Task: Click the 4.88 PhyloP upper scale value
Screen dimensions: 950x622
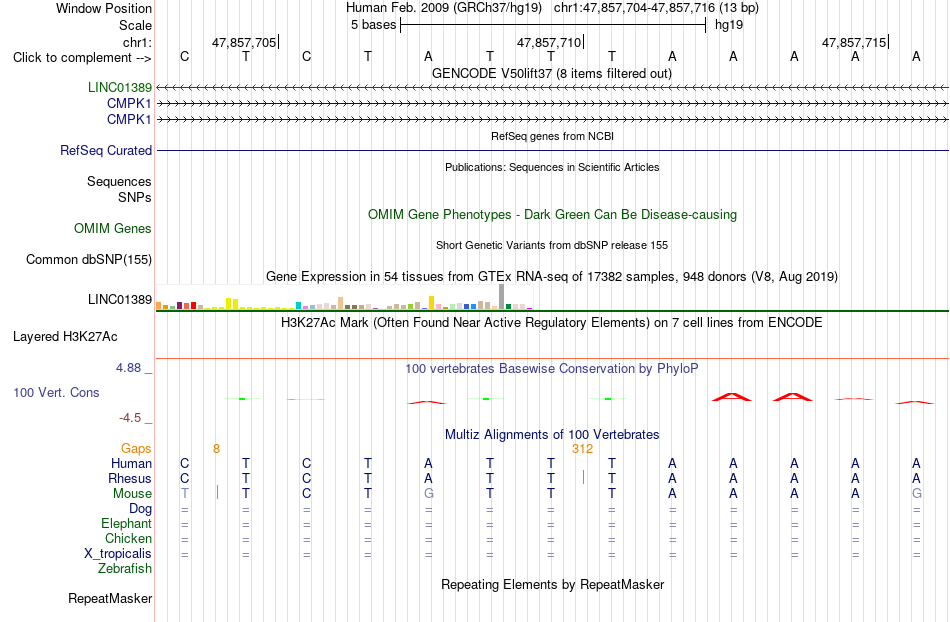Action: click(128, 368)
